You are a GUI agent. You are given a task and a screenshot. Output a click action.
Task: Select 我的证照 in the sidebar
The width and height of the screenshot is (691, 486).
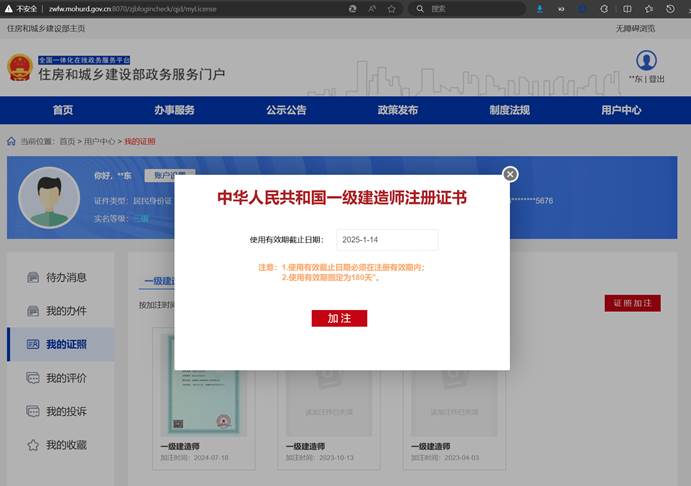[66, 345]
